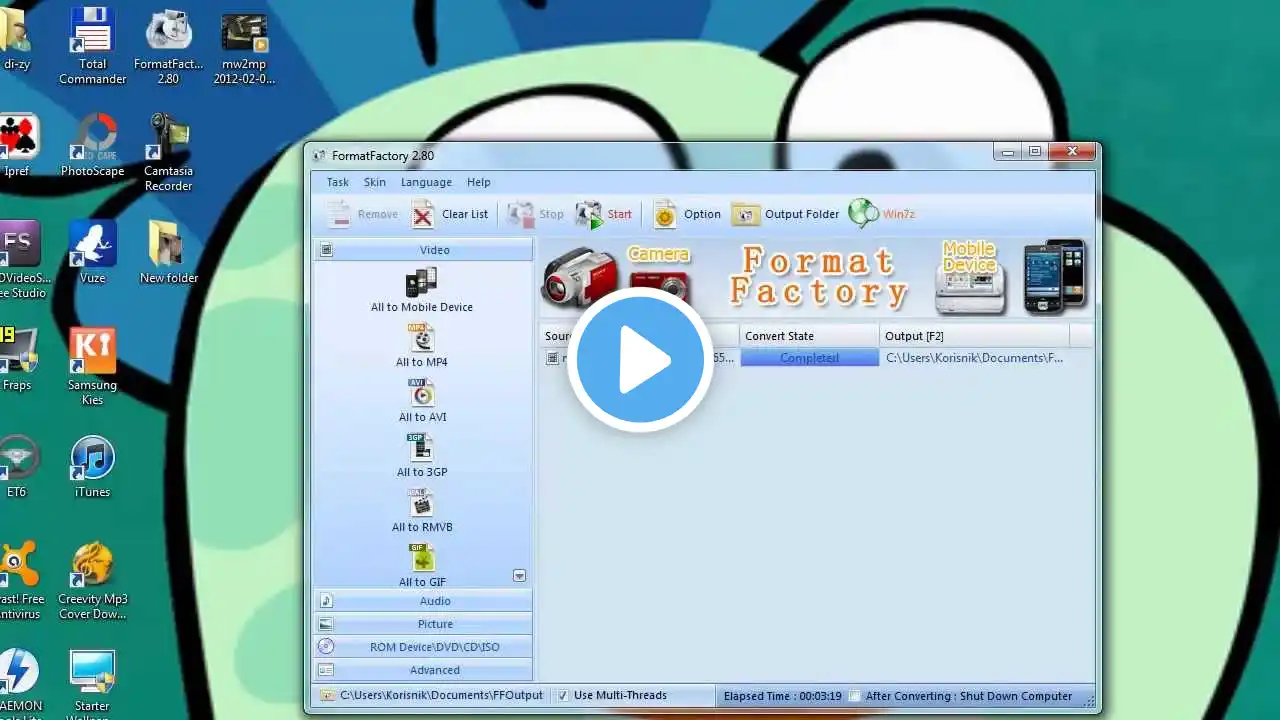
Task: Select the All to Mobile Device icon
Action: coord(421,282)
